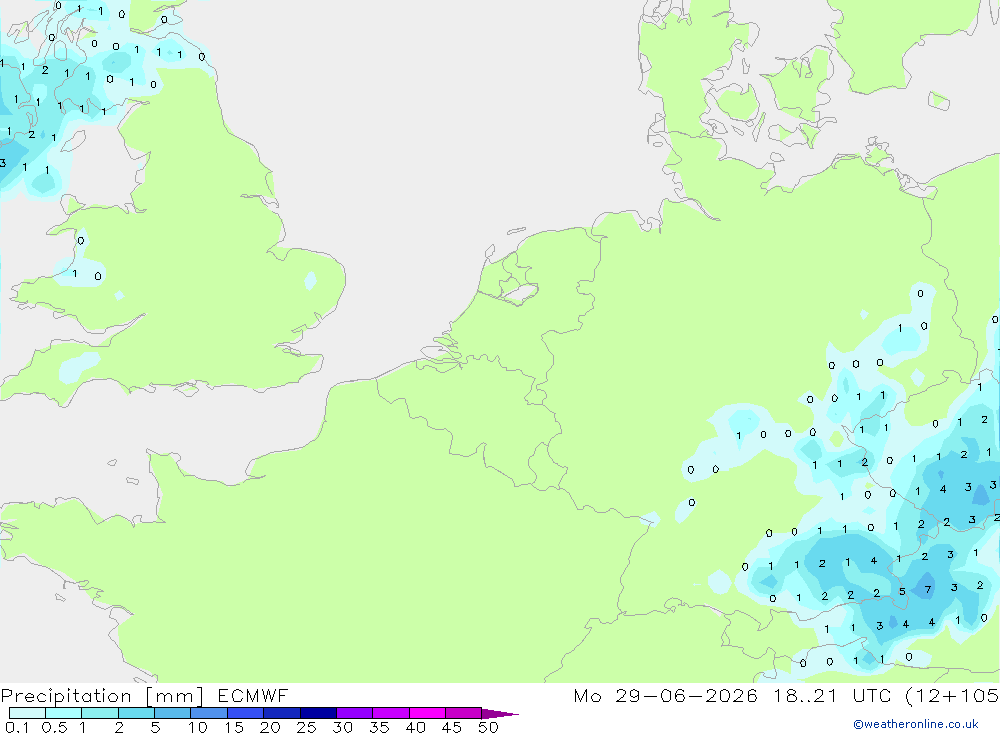The height and width of the screenshot is (733, 1000).
Task: Click the '50' legend scale label
Action: click(488, 727)
